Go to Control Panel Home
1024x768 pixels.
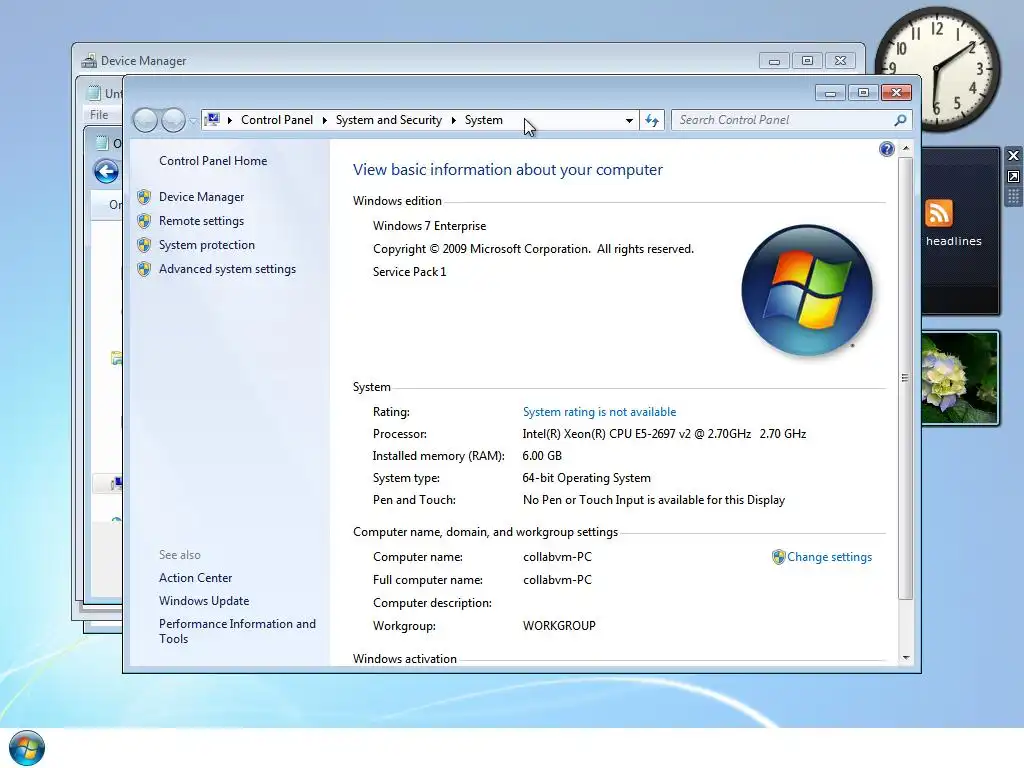213,161
